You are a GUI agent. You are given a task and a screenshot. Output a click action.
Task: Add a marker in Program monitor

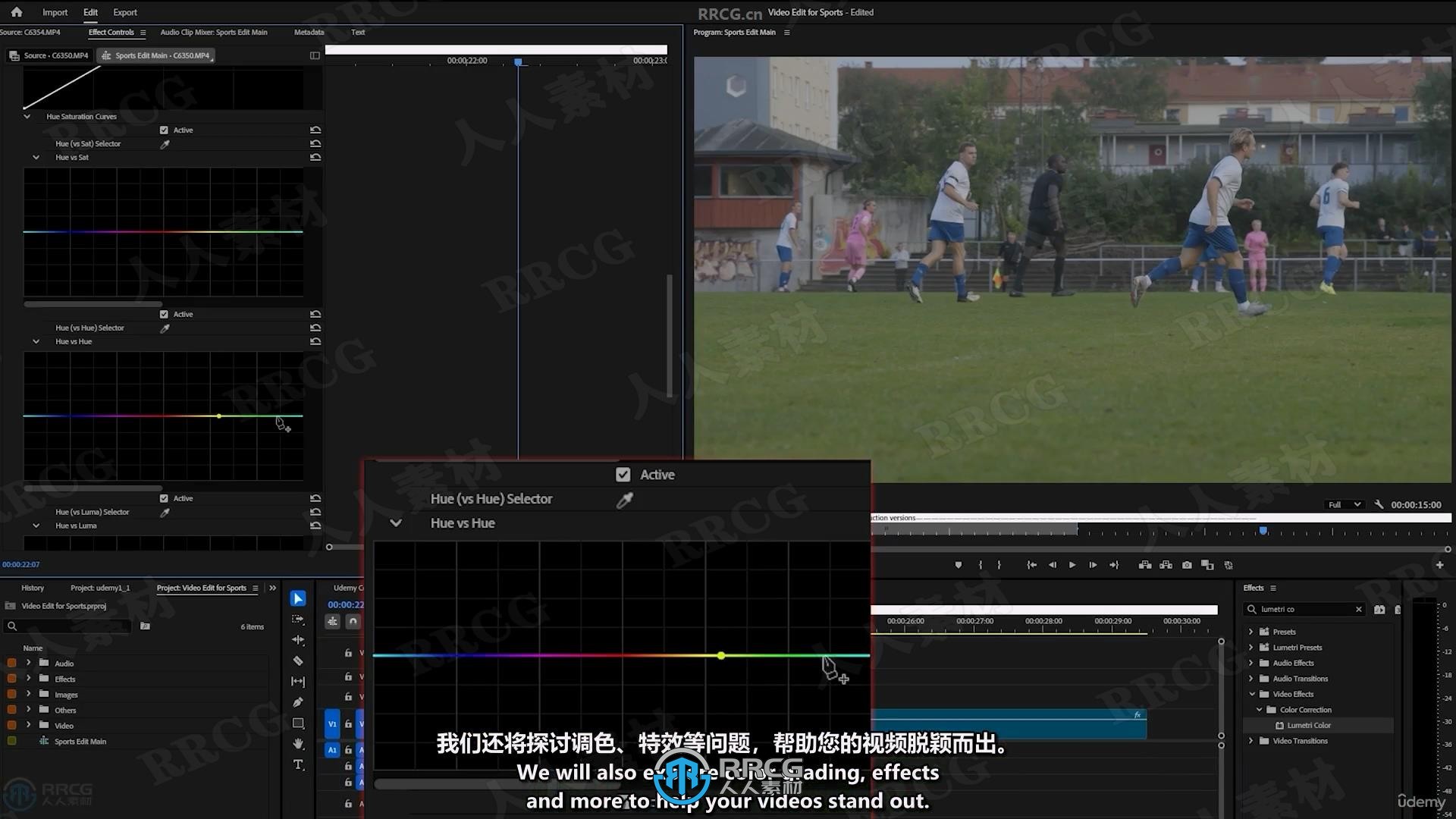coord(959,565)
